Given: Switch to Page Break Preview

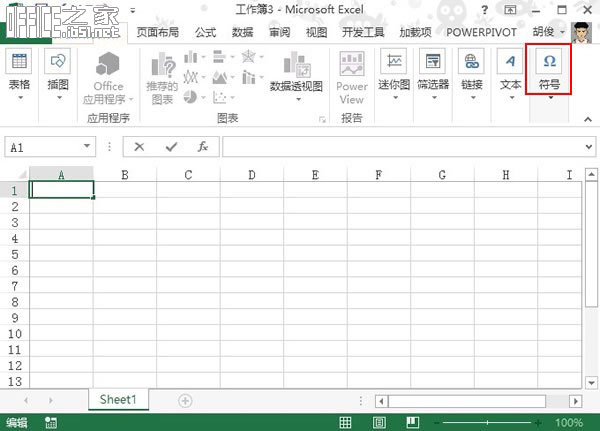Looking at the screenshot, I should 412,423.
